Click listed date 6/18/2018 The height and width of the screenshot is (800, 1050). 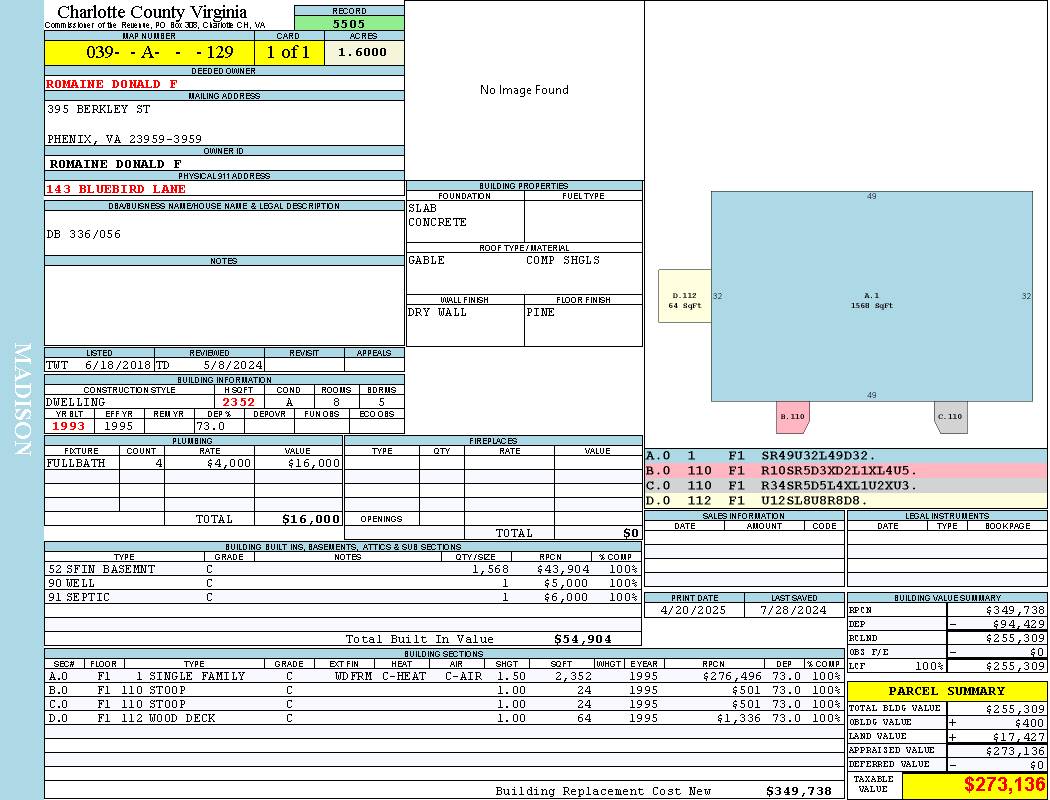118,366
